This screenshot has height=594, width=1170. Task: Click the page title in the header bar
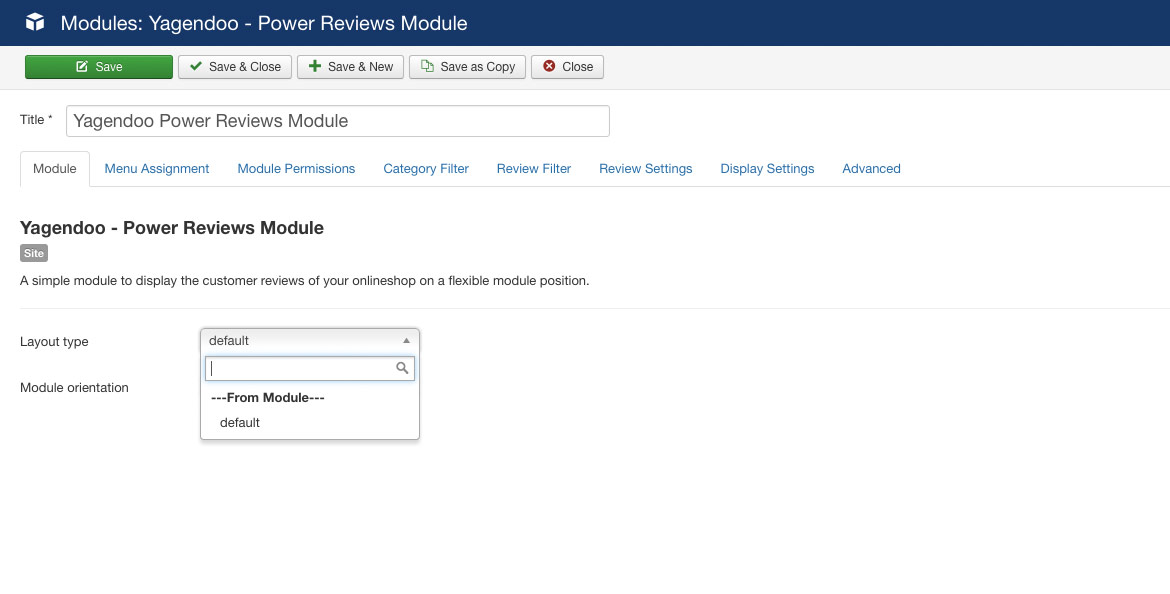[x=264, y=23]
